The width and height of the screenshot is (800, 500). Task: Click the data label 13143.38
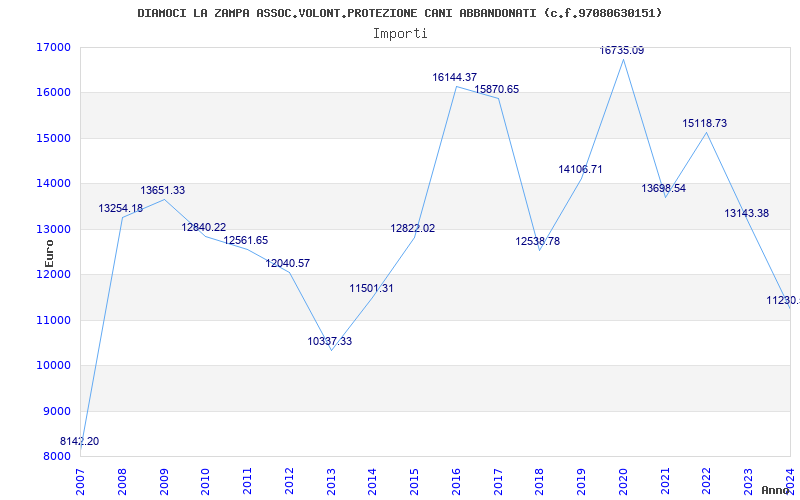746,213
